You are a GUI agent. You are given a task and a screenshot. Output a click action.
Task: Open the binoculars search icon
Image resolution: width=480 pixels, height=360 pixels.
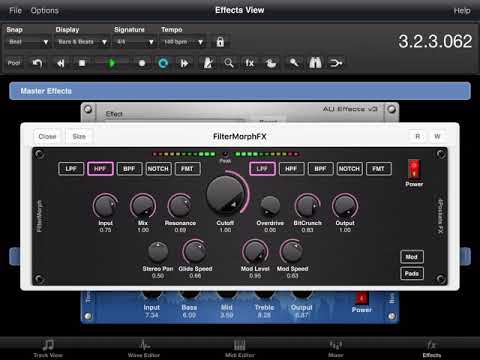point(315,63)
